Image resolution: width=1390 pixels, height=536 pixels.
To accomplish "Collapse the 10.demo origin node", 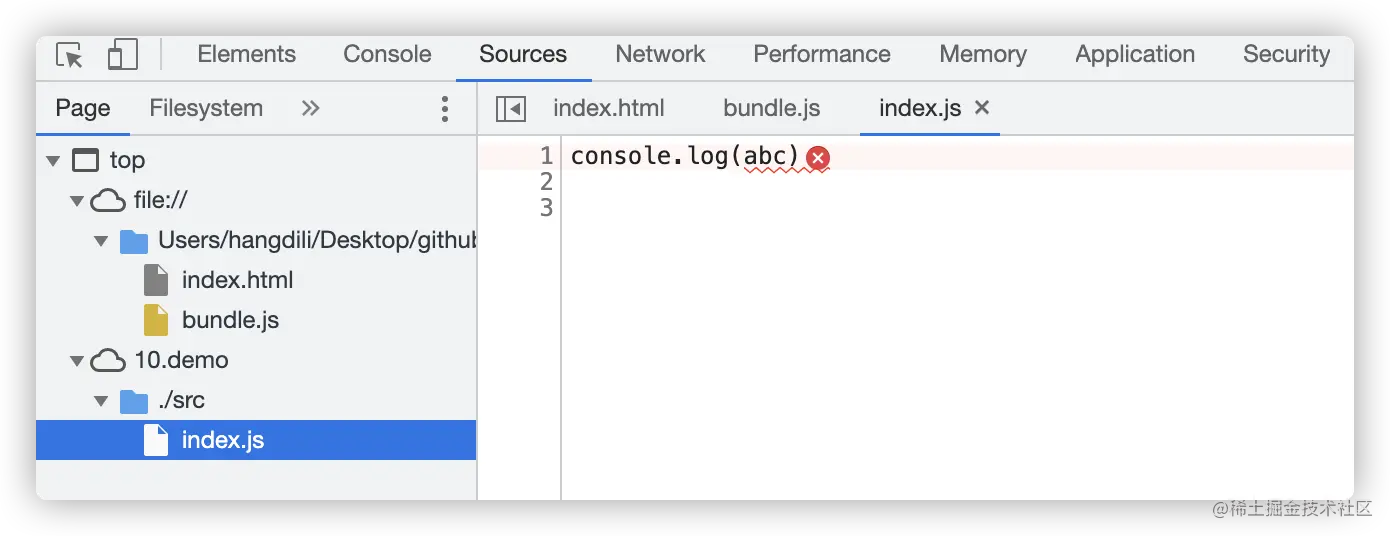I will tap(77, 361).
